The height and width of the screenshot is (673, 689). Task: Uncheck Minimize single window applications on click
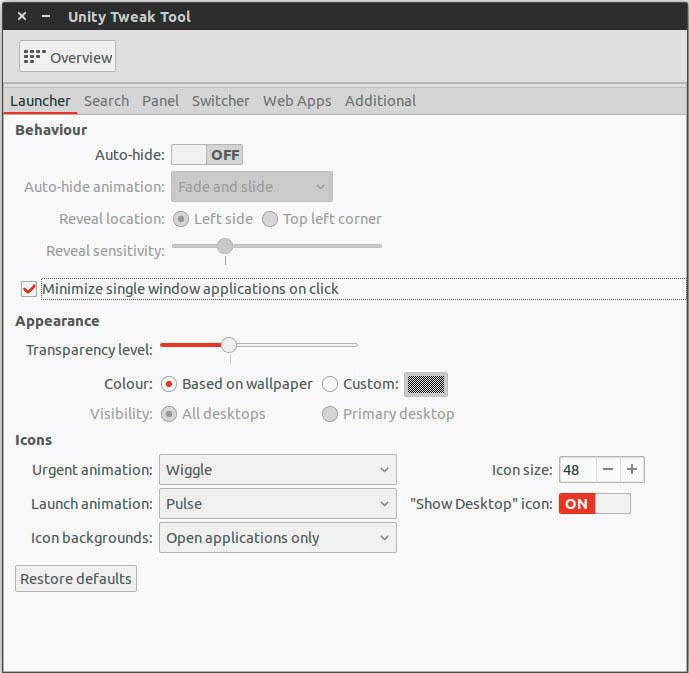pos(29,289)
